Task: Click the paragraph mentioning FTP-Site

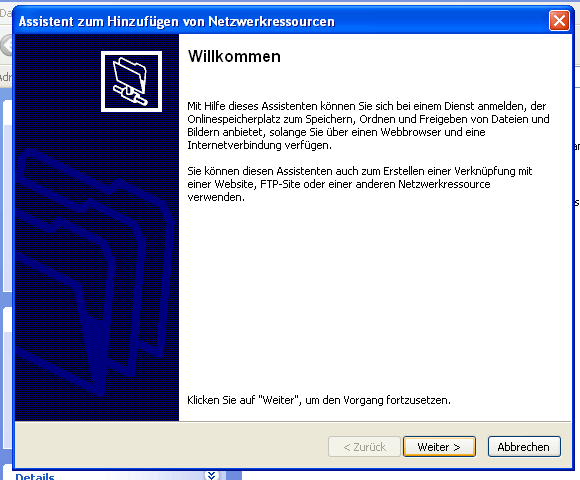Action: click(x=359, y=184)
